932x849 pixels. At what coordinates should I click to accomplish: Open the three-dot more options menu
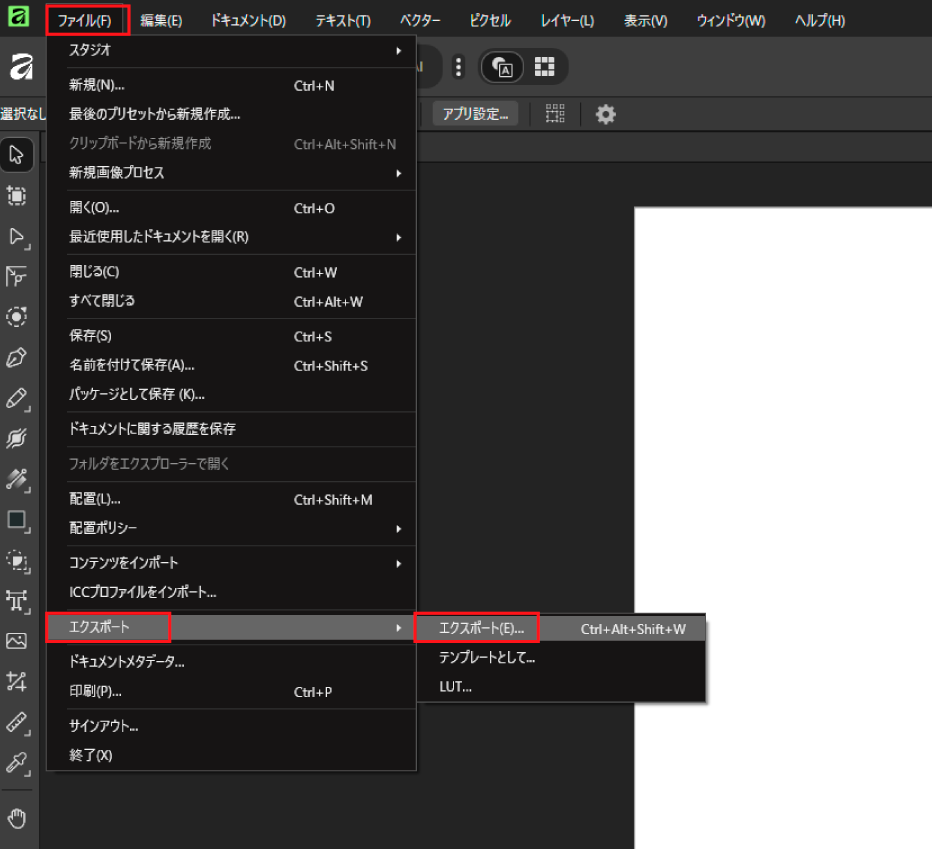tap(458, 67)
